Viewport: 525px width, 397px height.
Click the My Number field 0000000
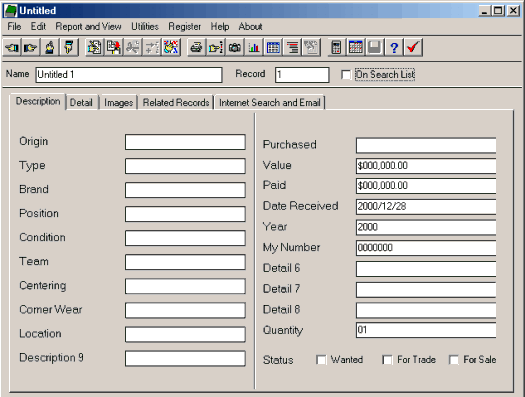pos(426,248)
